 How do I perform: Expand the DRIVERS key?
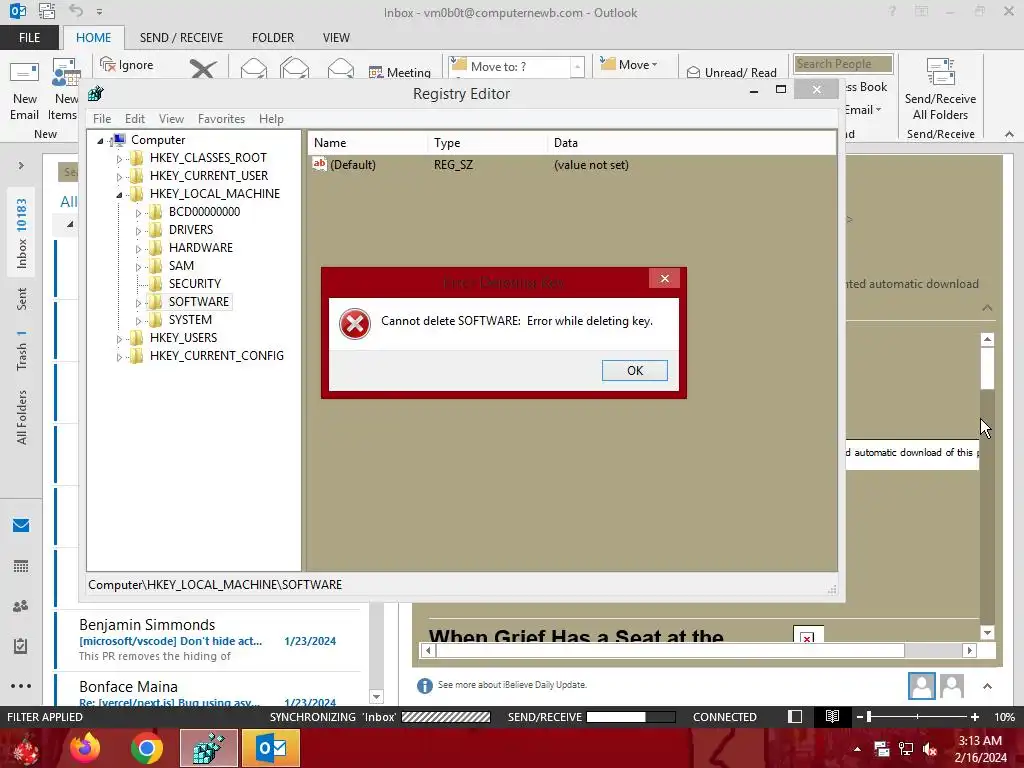(x=138, y=231)
